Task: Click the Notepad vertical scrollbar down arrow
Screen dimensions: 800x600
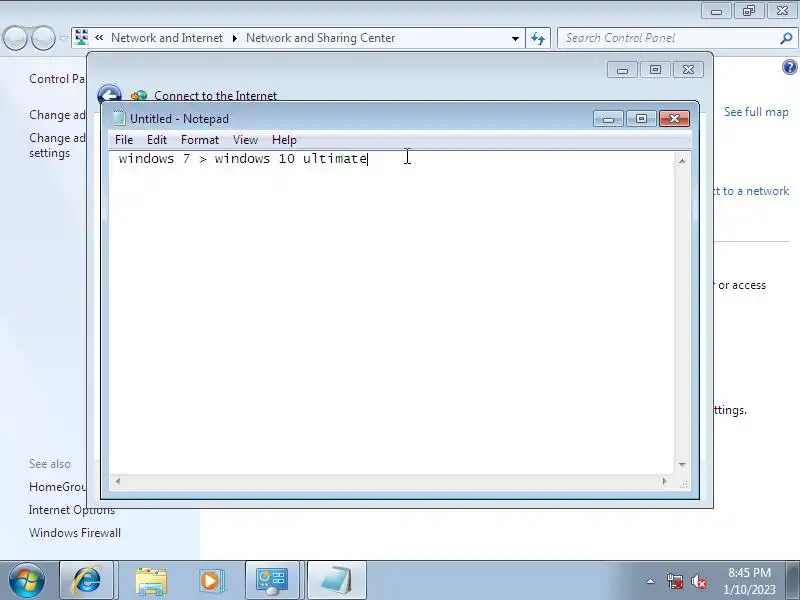Action: coord(682,464)
